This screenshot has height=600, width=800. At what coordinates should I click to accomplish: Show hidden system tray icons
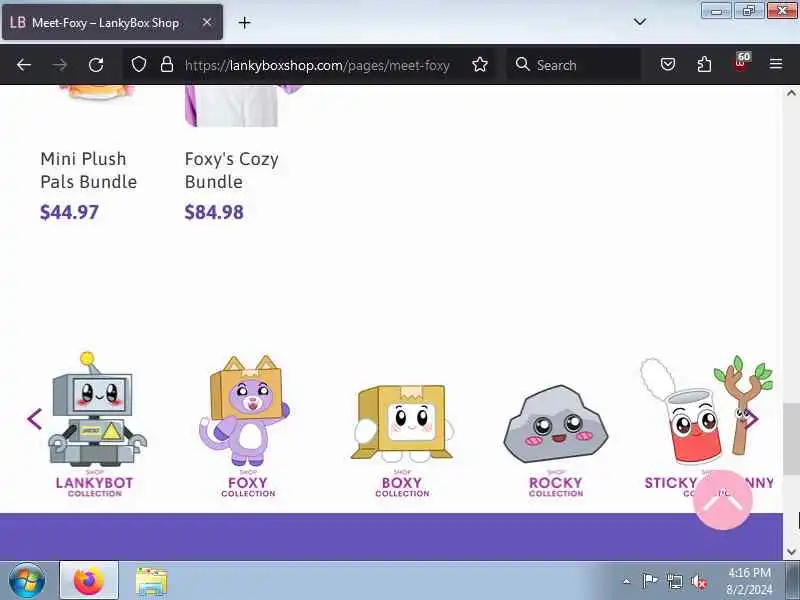(x=627, y=581)
